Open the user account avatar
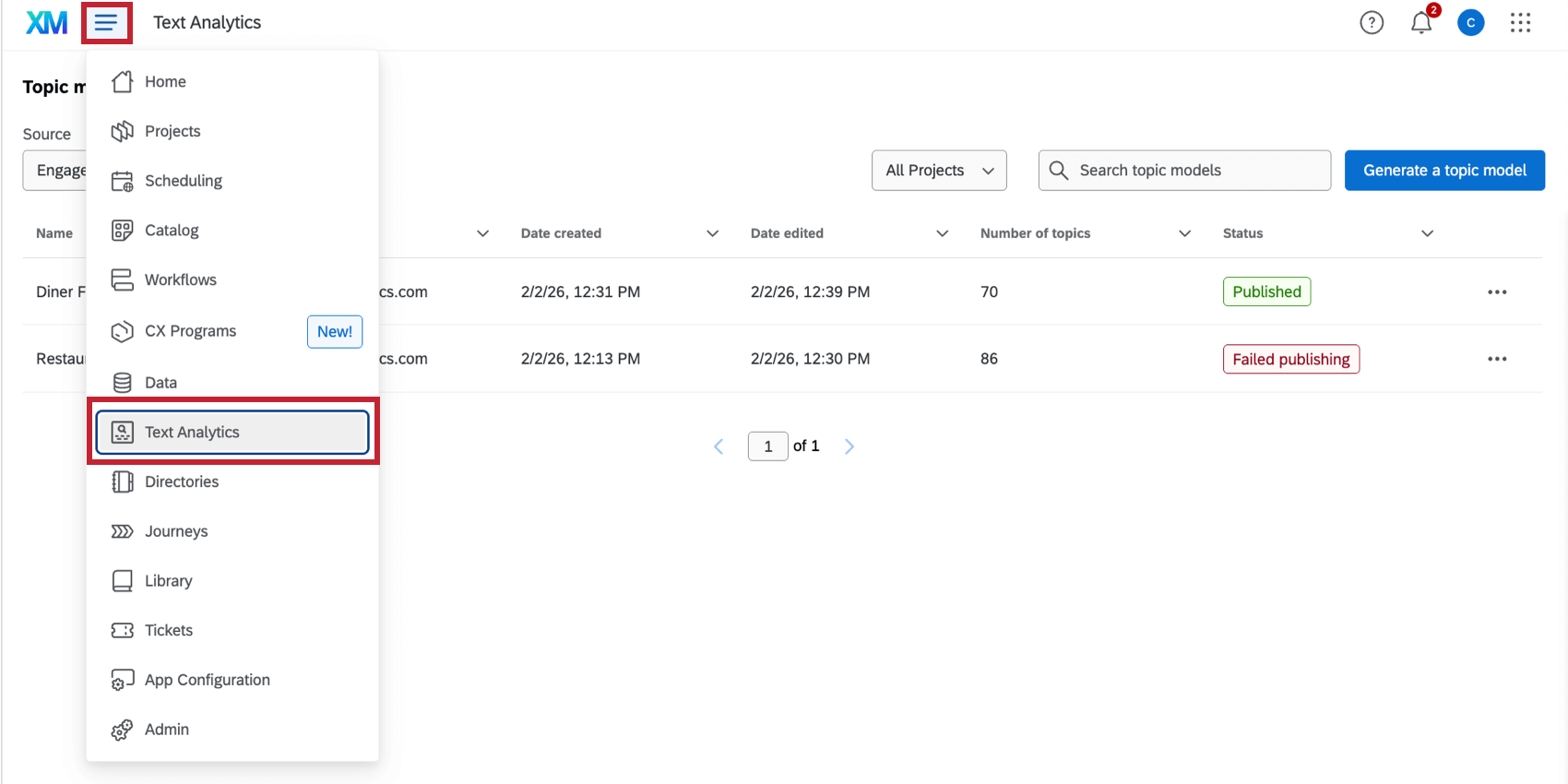The image size is (1568, 784). tap(1470, 23)
